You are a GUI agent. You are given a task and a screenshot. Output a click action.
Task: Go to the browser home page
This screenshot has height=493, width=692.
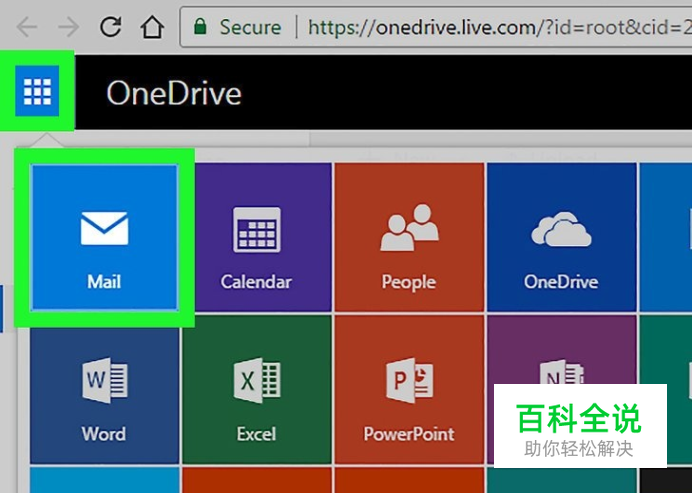[x=152, y=27]
